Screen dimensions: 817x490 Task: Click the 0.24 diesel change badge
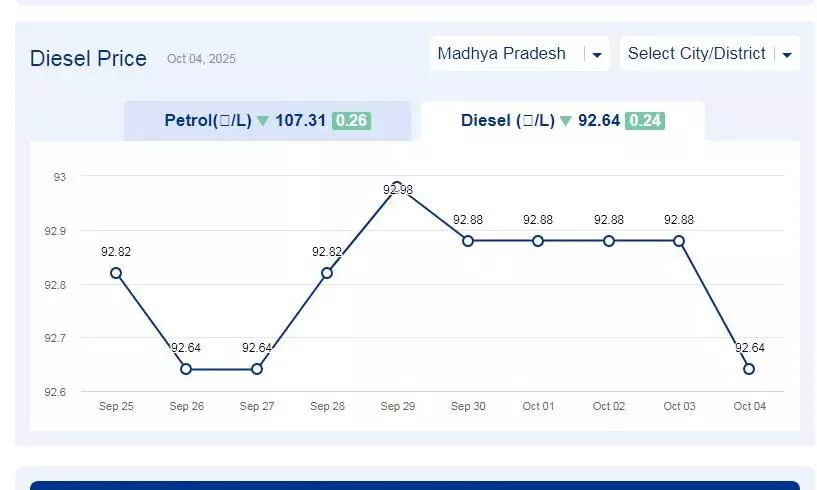[x=644, y=121]
